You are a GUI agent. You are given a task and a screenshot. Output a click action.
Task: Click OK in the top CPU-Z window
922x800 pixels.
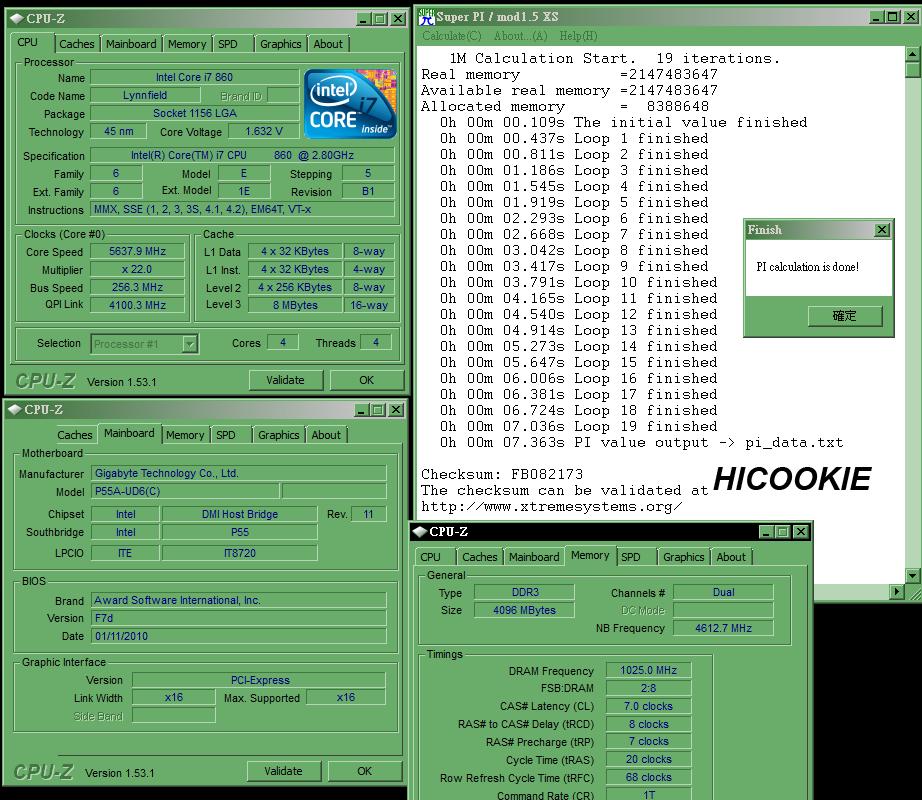pos(366,380)
